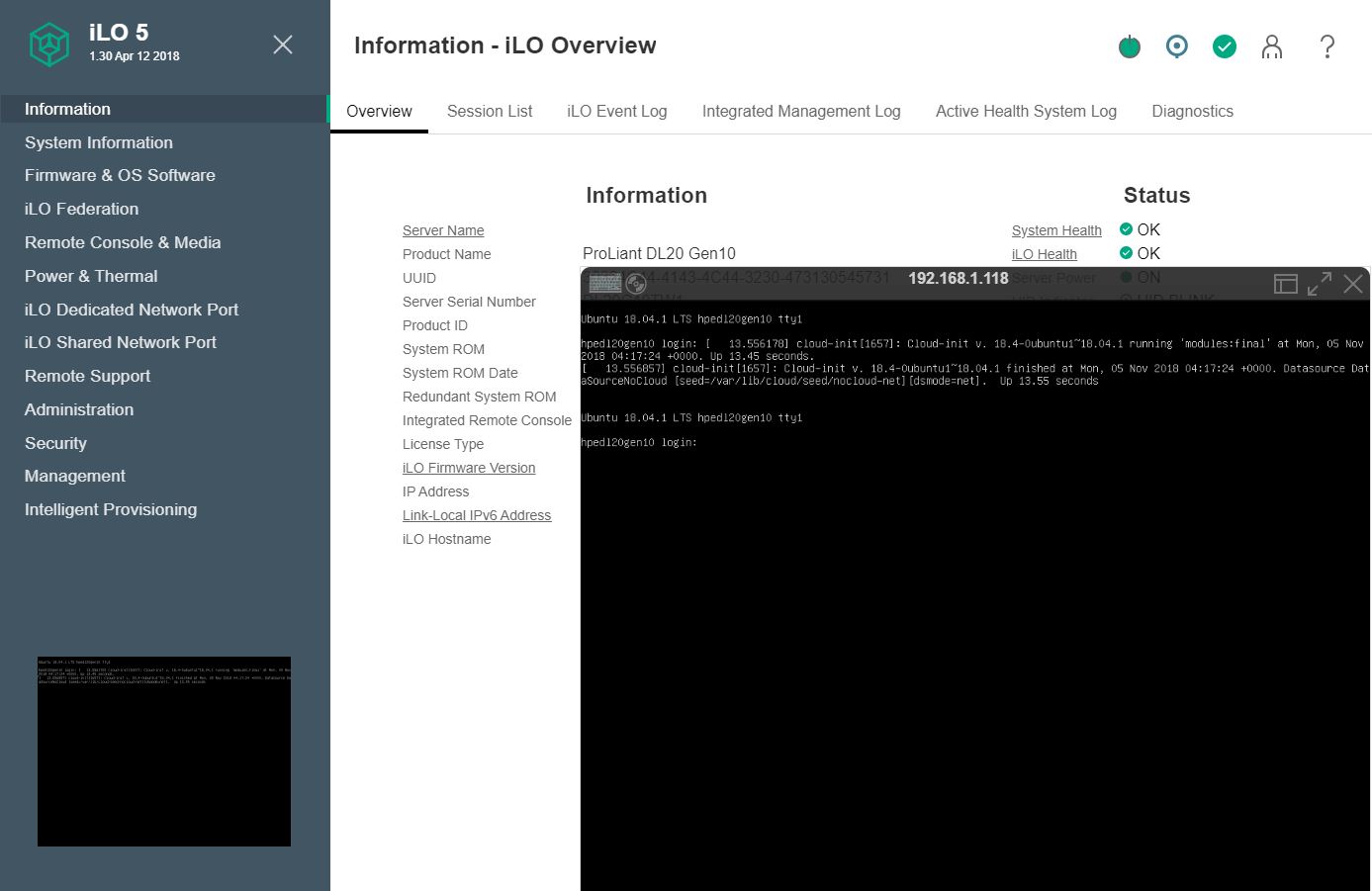Open the iLO Event Log tab
Screen dimensions: 1372x891
pyautogui.click(x=616, y=112)
